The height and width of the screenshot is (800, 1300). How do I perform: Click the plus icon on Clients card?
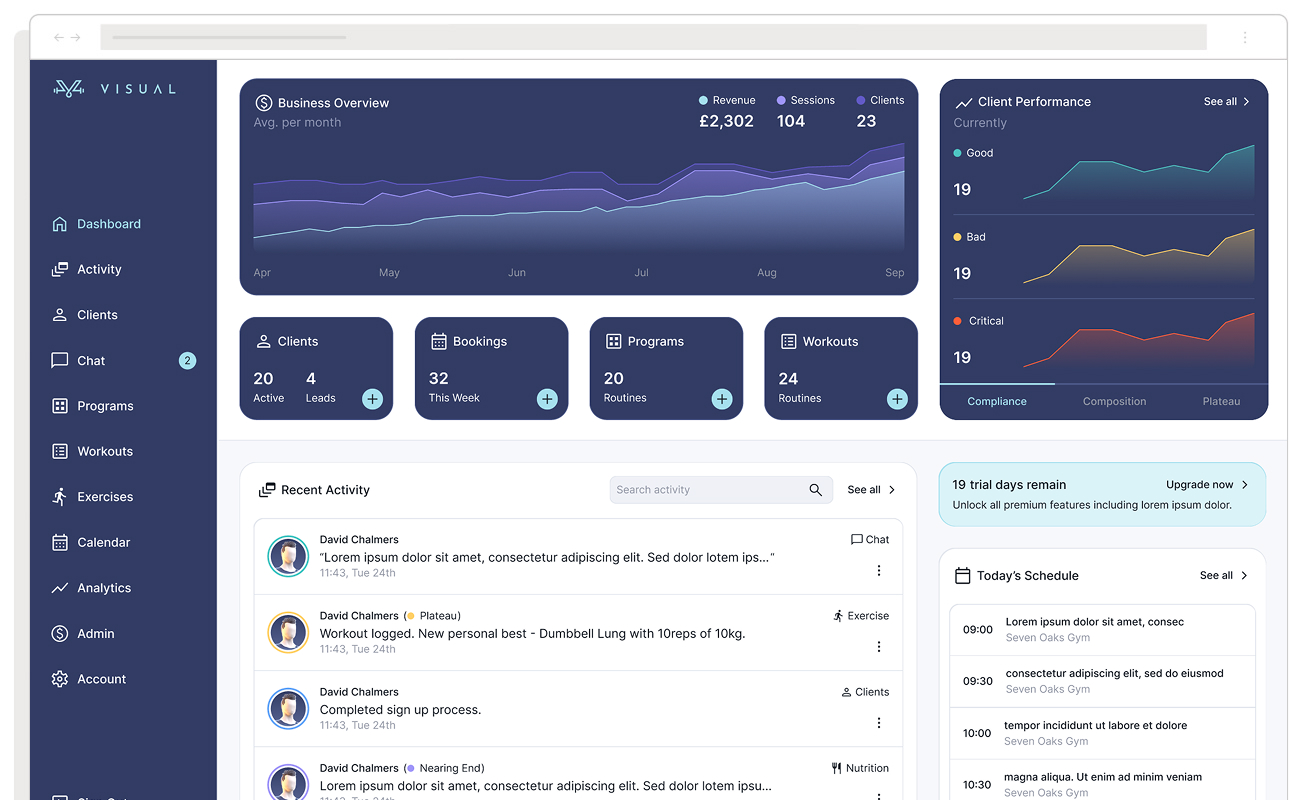pyautogui.click(x=372, y=399)
